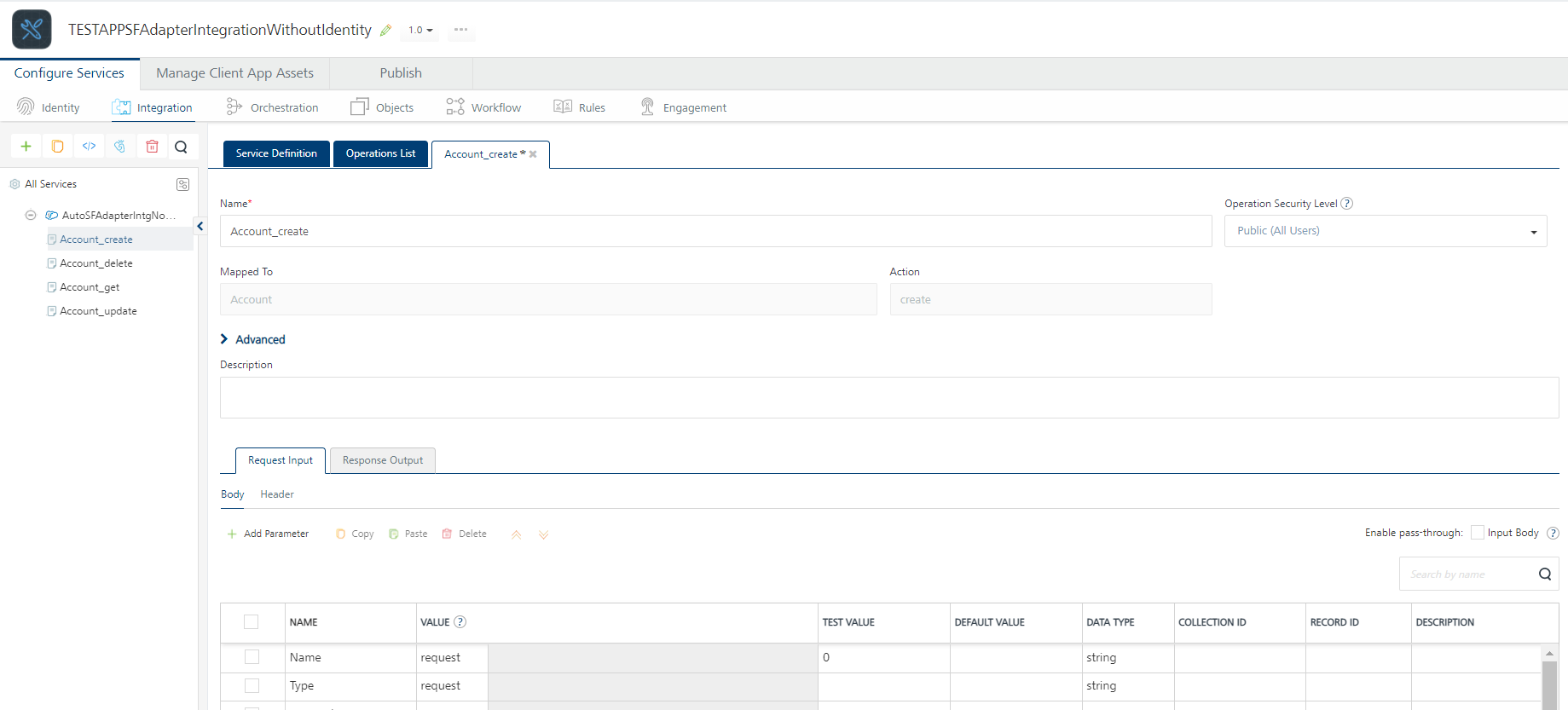Open search in the services sidebar
1568x710 pixels.
coord(181,147)
